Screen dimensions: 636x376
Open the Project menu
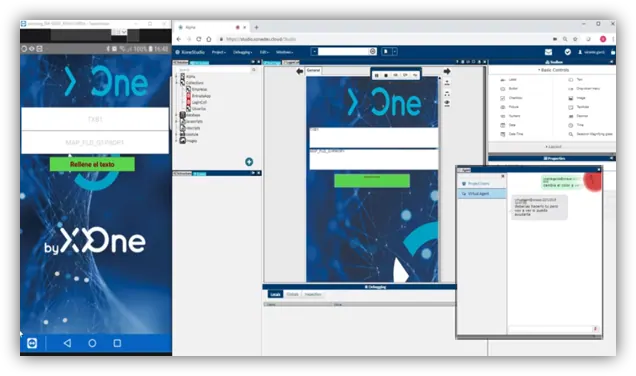tap(219, 52)
